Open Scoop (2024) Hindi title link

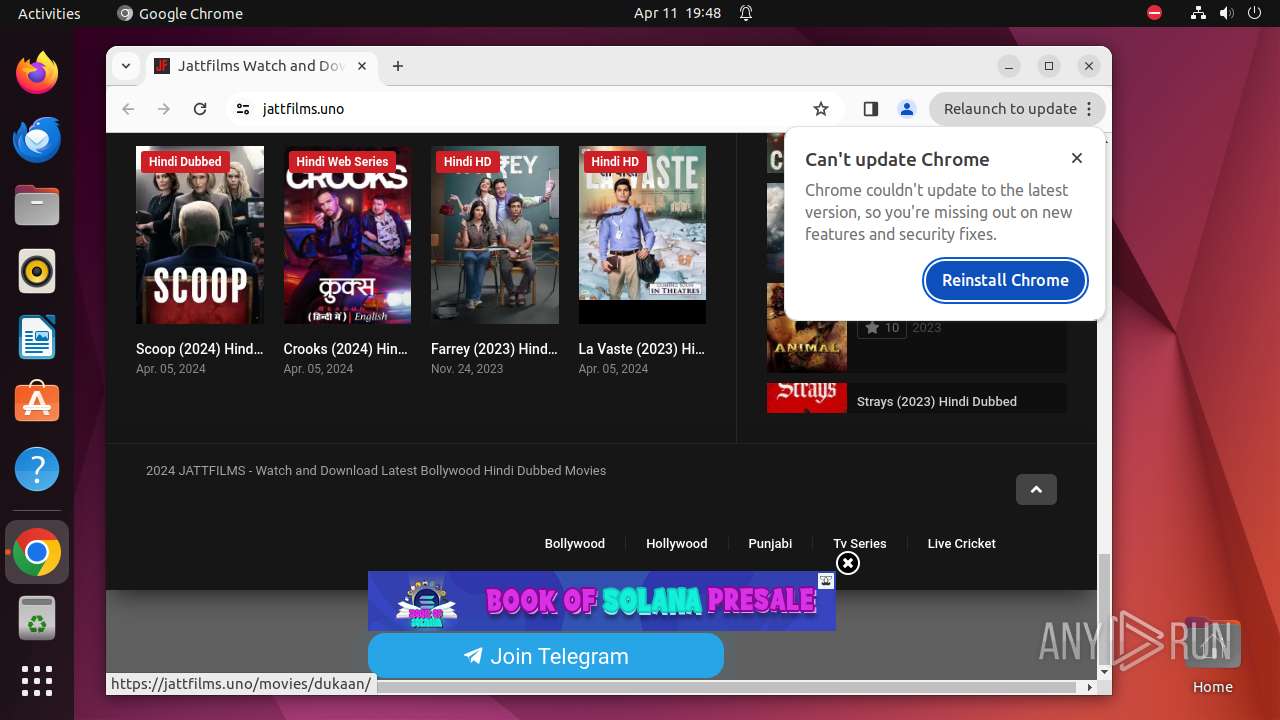(200, 349)
